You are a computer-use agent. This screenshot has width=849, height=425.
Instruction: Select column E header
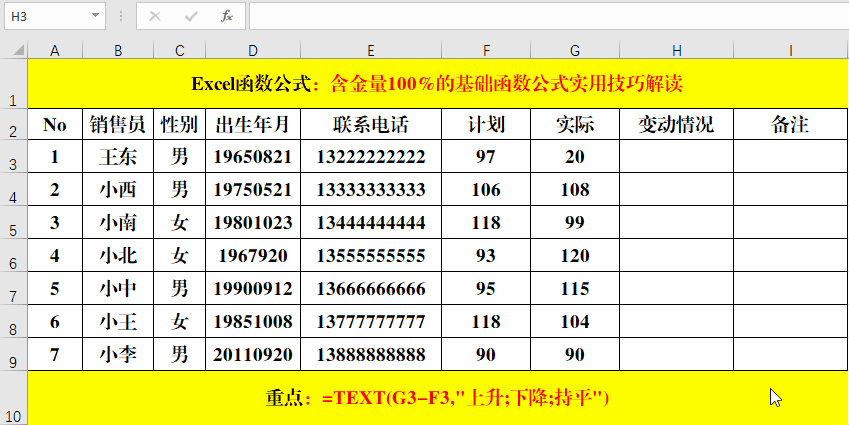click(x=371, y=50)
